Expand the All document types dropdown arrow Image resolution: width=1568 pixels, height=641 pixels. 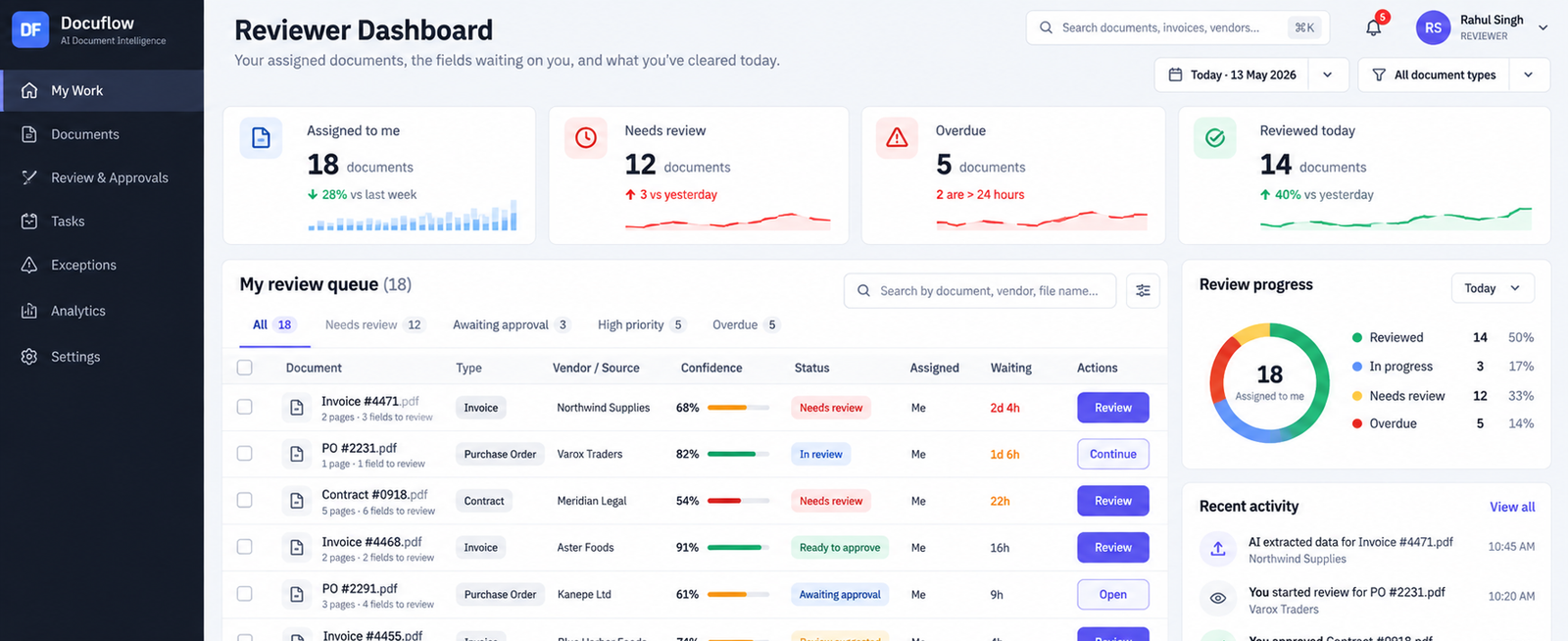tap(1529, 74)
